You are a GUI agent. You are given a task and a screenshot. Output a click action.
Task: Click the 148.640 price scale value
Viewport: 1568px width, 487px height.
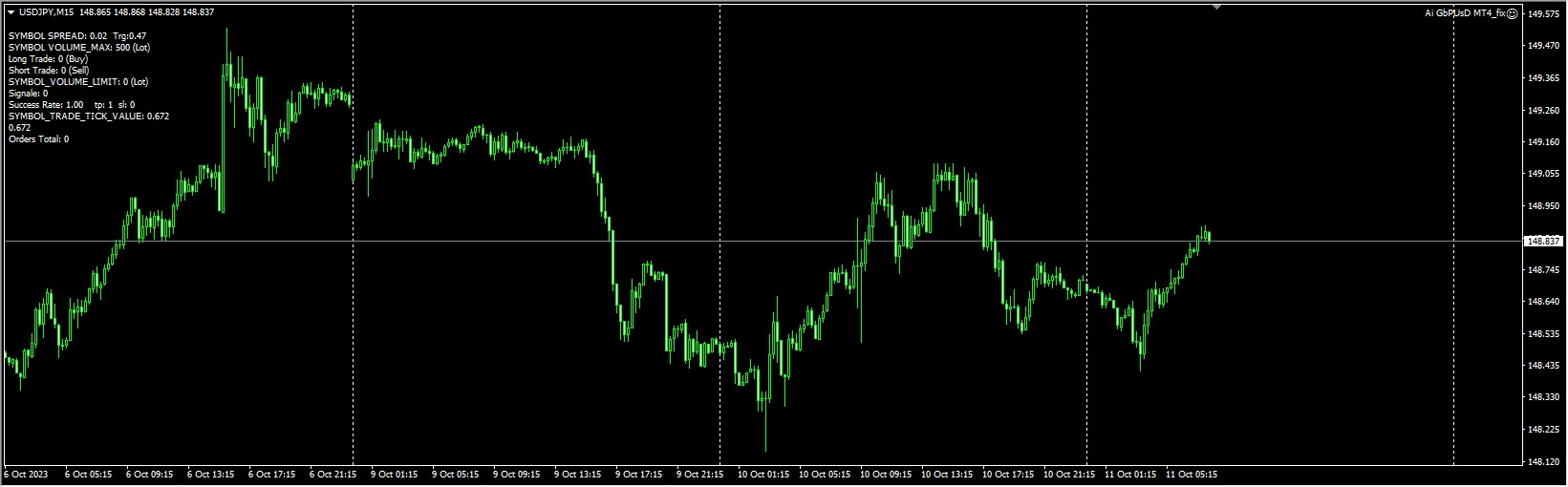1543,302
